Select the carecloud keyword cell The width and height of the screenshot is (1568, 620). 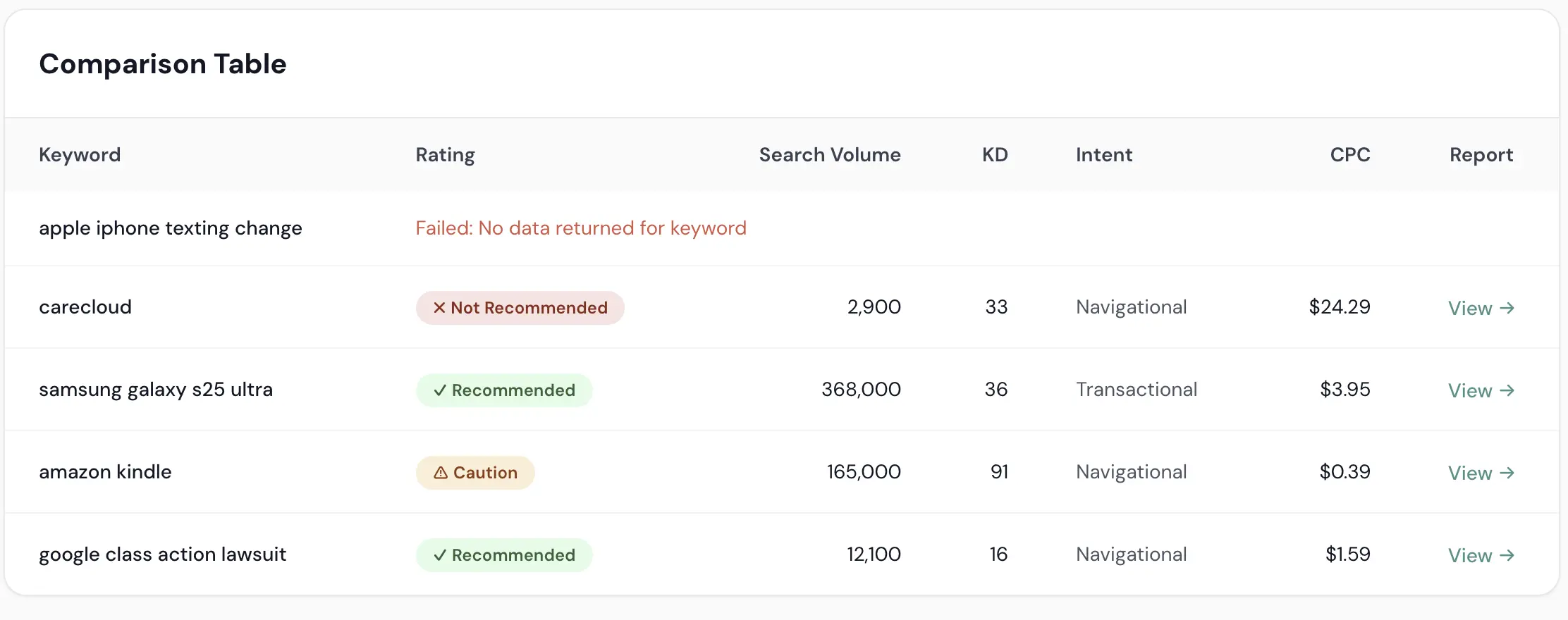85,307
